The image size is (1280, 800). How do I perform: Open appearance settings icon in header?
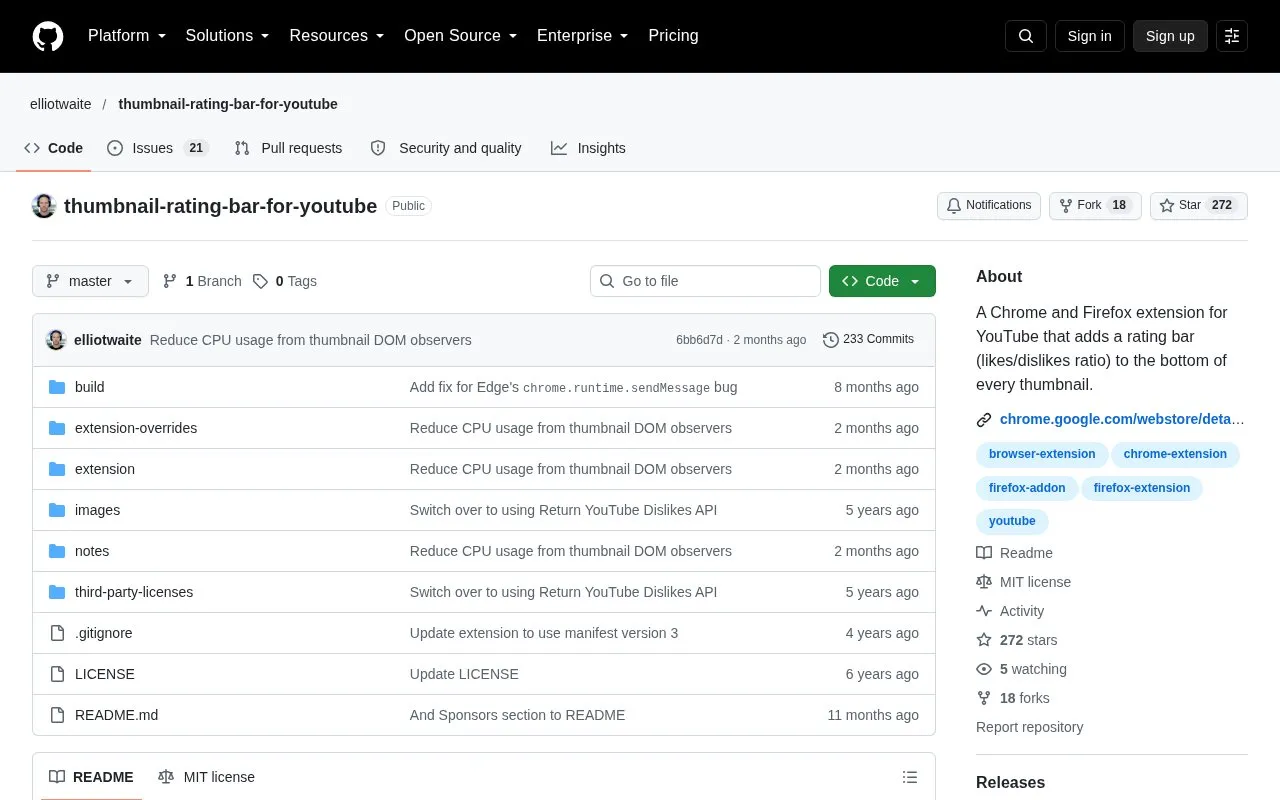[1232, 36]
